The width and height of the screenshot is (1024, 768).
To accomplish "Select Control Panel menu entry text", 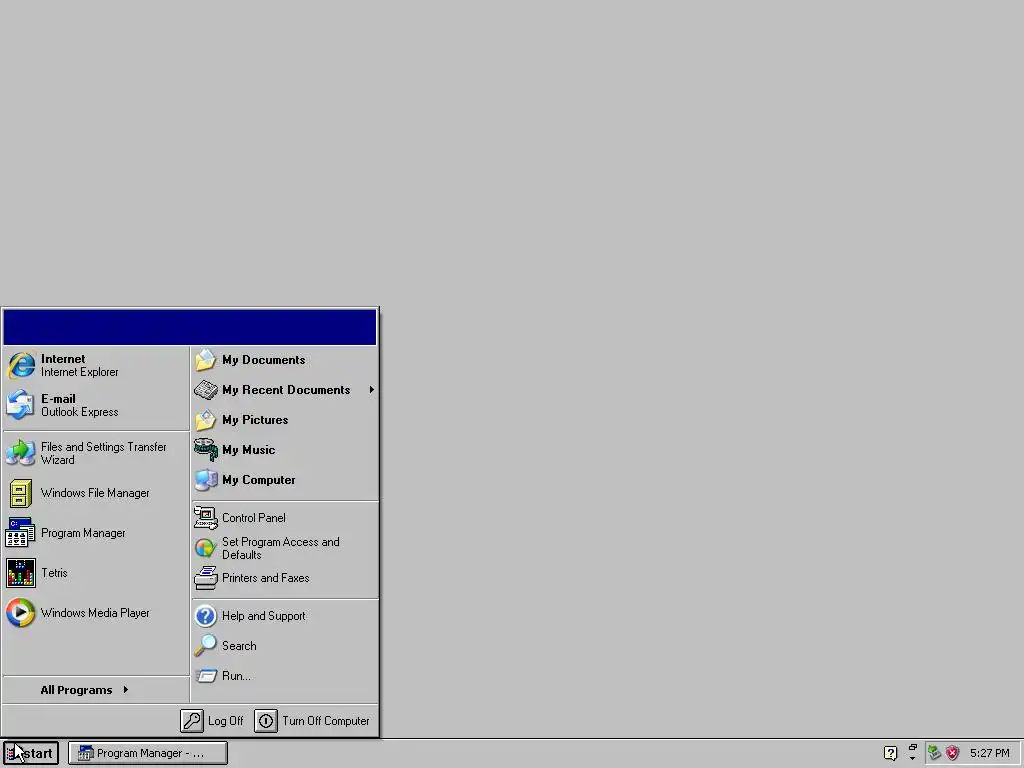I will point(253,518).
